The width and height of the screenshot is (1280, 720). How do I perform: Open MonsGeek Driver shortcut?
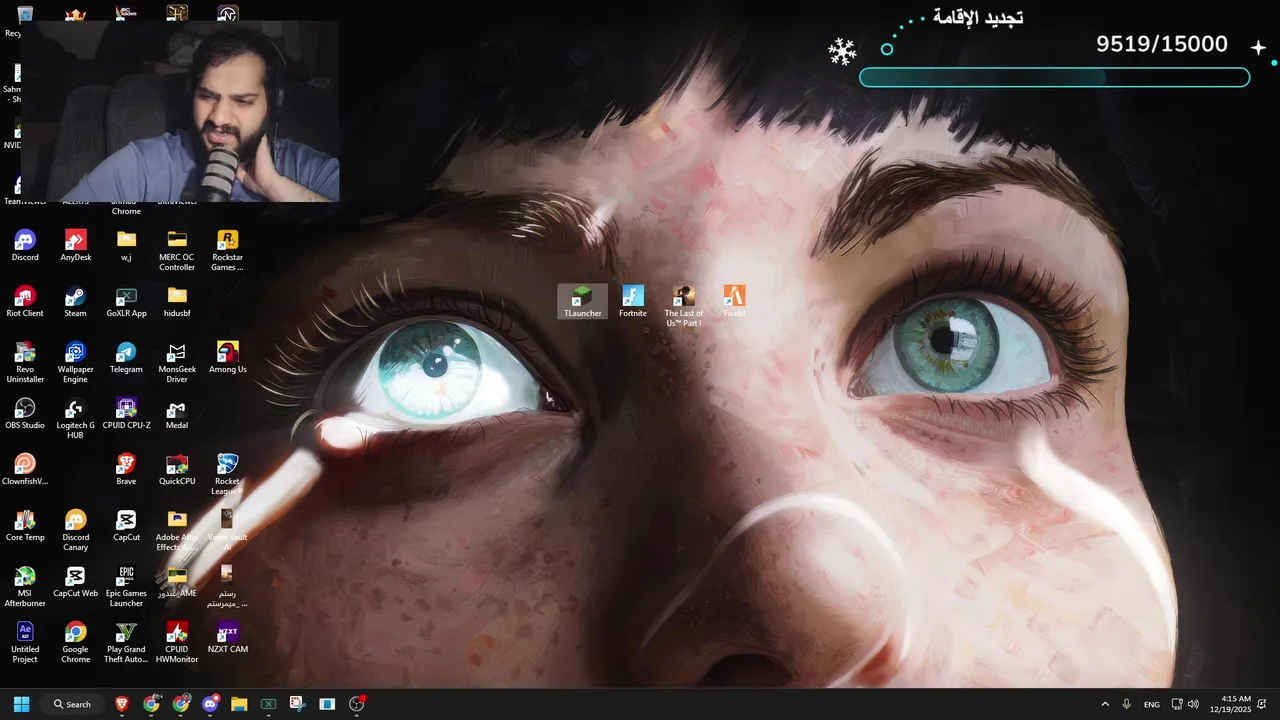(x=177, y=362)
